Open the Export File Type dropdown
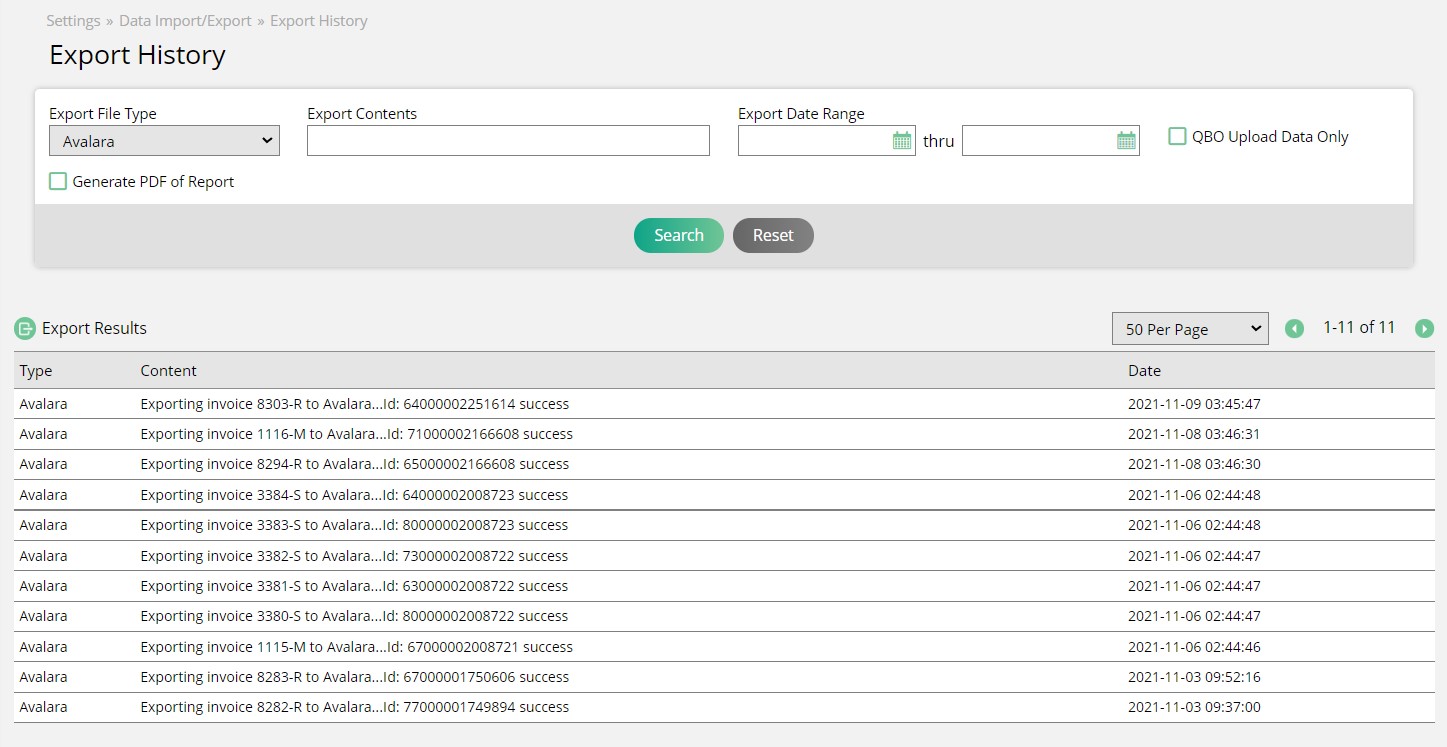The height and width of the screenshot is (747, 1447). (164, 141)
